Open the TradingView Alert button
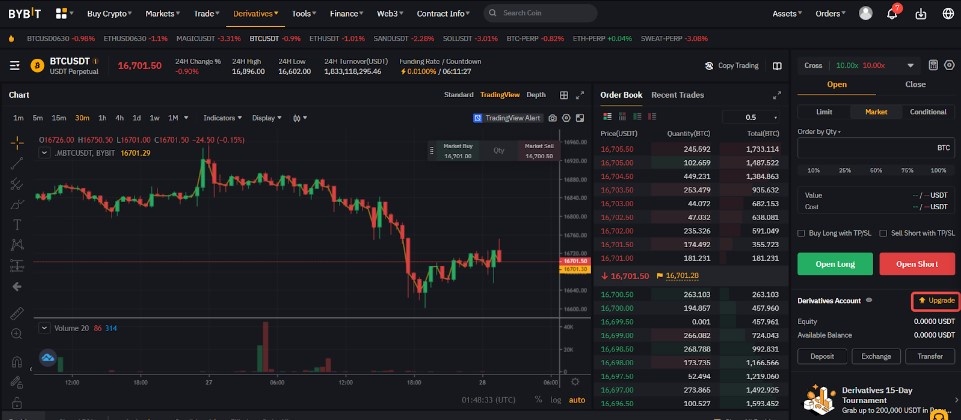 click(x=507, y=118)
